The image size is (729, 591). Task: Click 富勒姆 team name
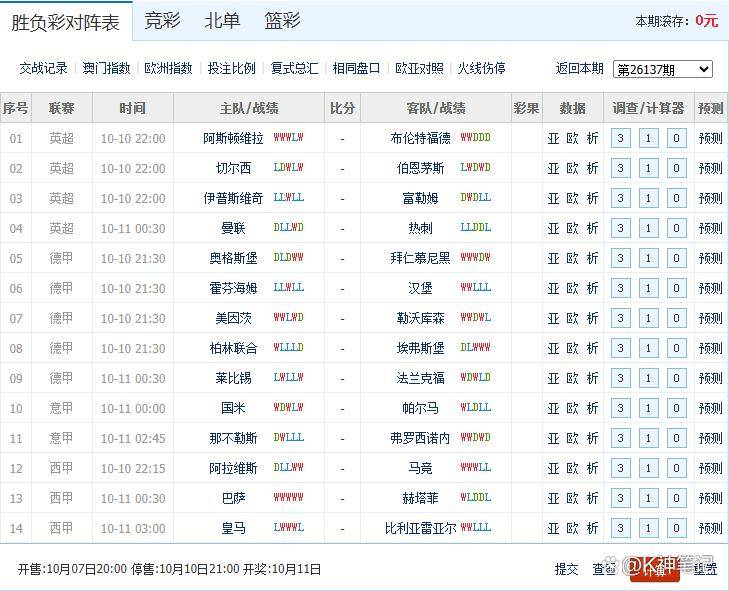pos(420,198)
